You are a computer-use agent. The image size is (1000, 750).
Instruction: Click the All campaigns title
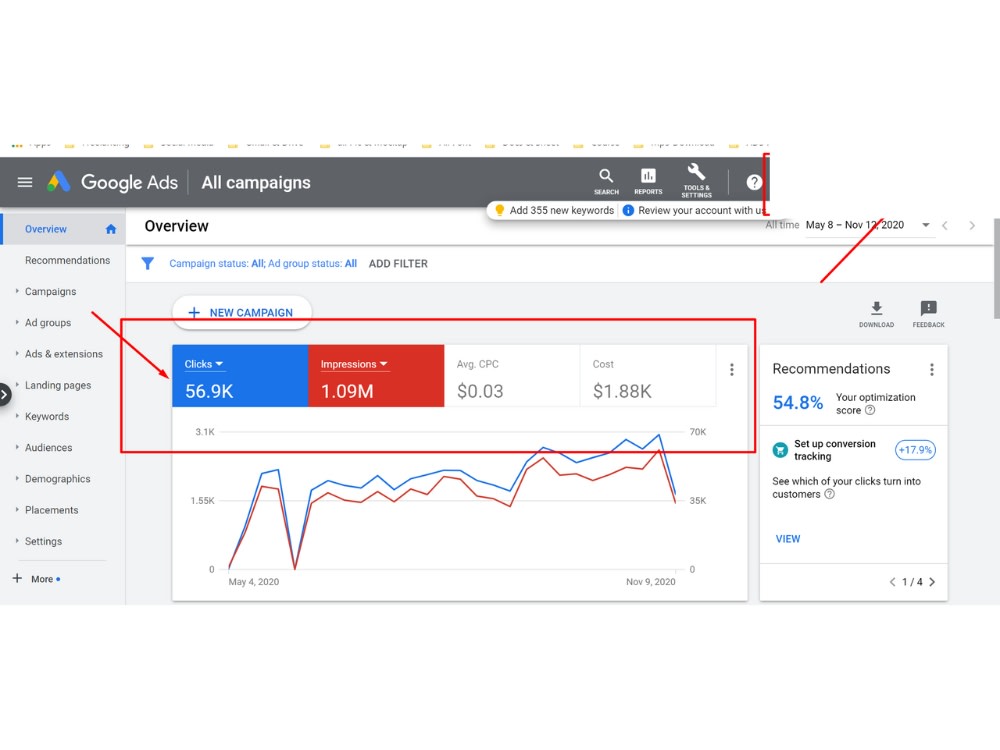pos(256,182)
